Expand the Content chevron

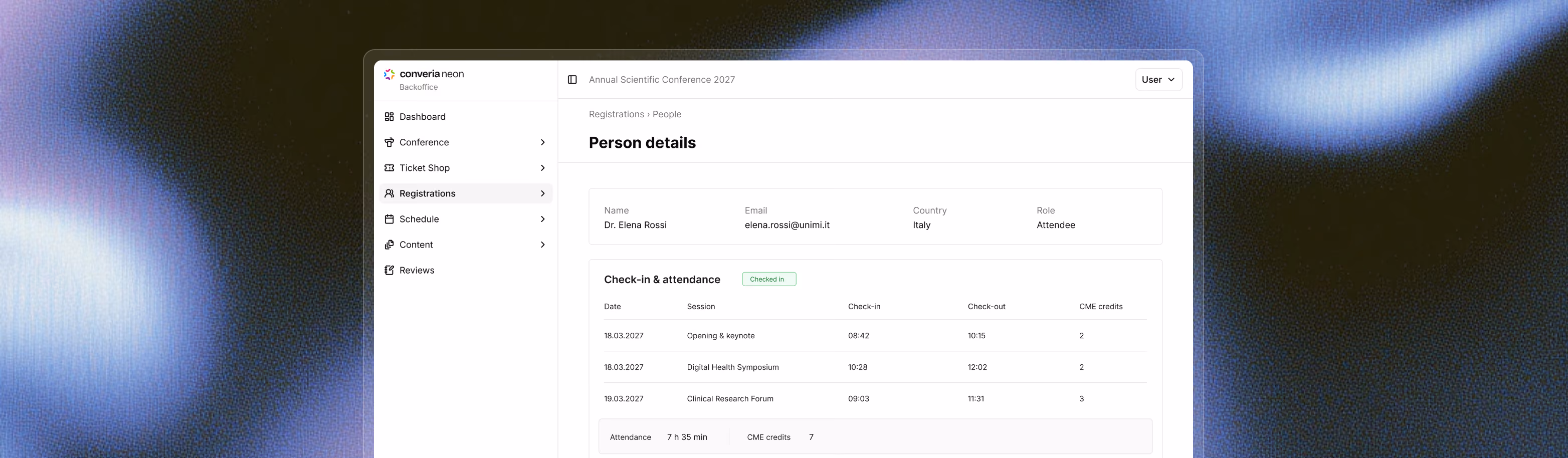tap(542, 245)
